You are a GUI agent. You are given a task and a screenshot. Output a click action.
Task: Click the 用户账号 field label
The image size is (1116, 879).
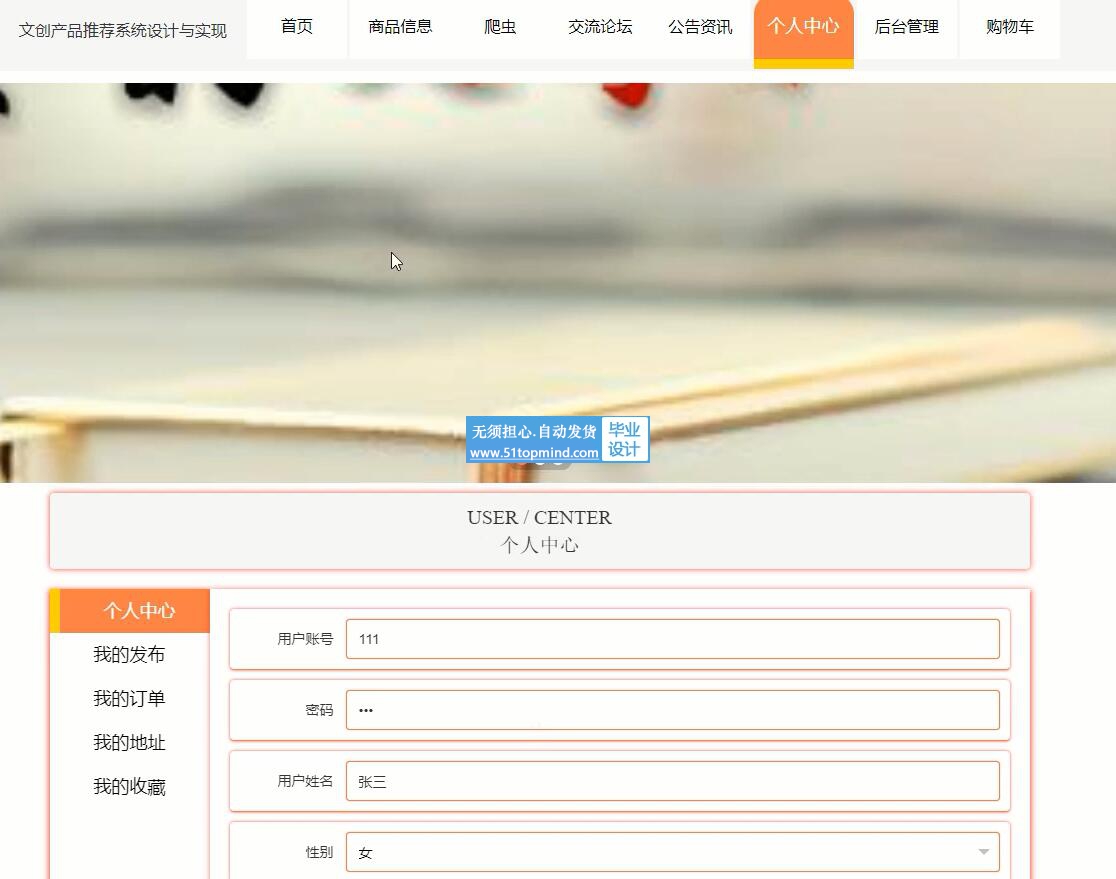click(305, 639)
